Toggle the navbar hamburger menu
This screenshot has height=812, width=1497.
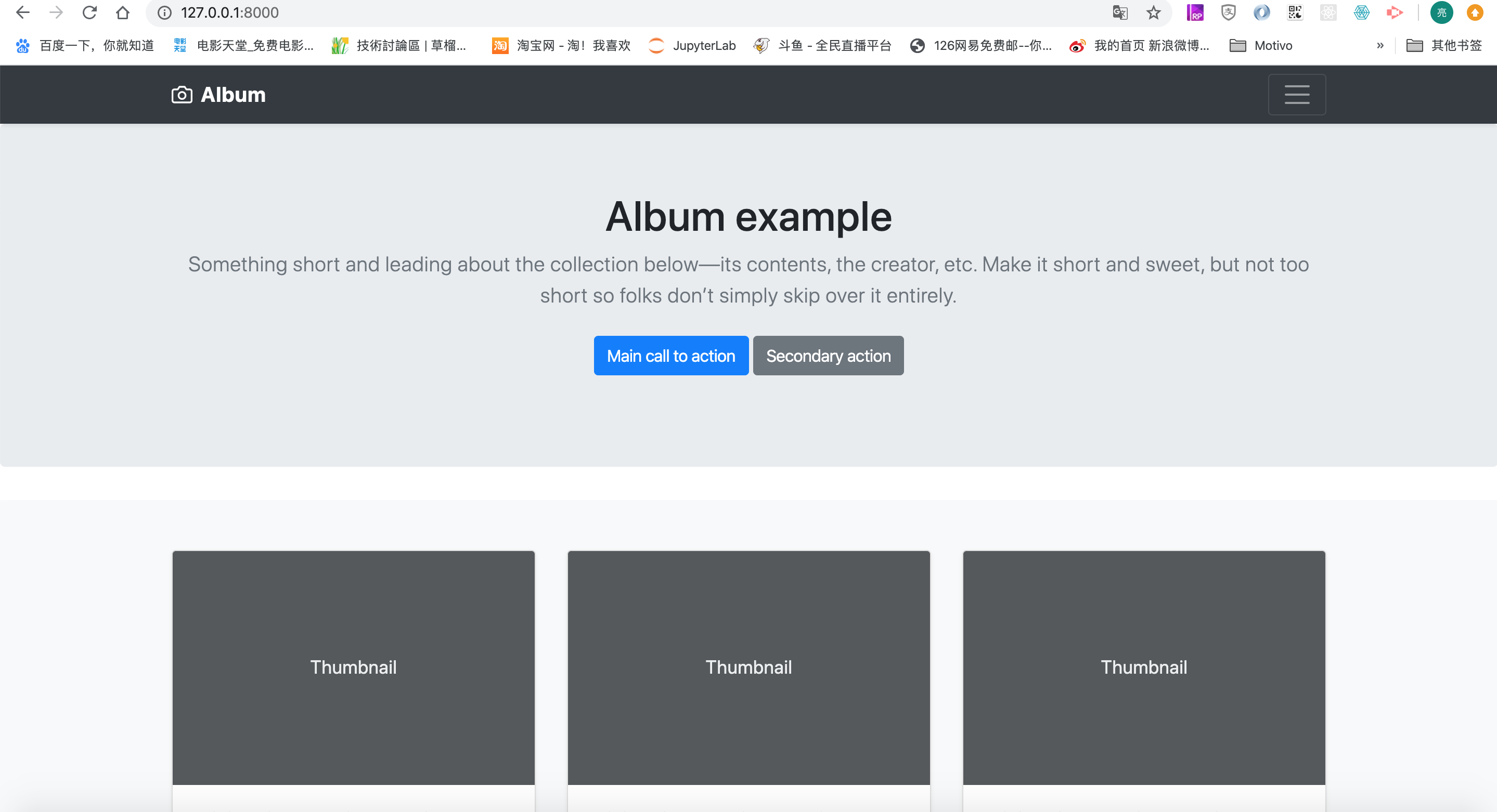(x=1297, y=95)
